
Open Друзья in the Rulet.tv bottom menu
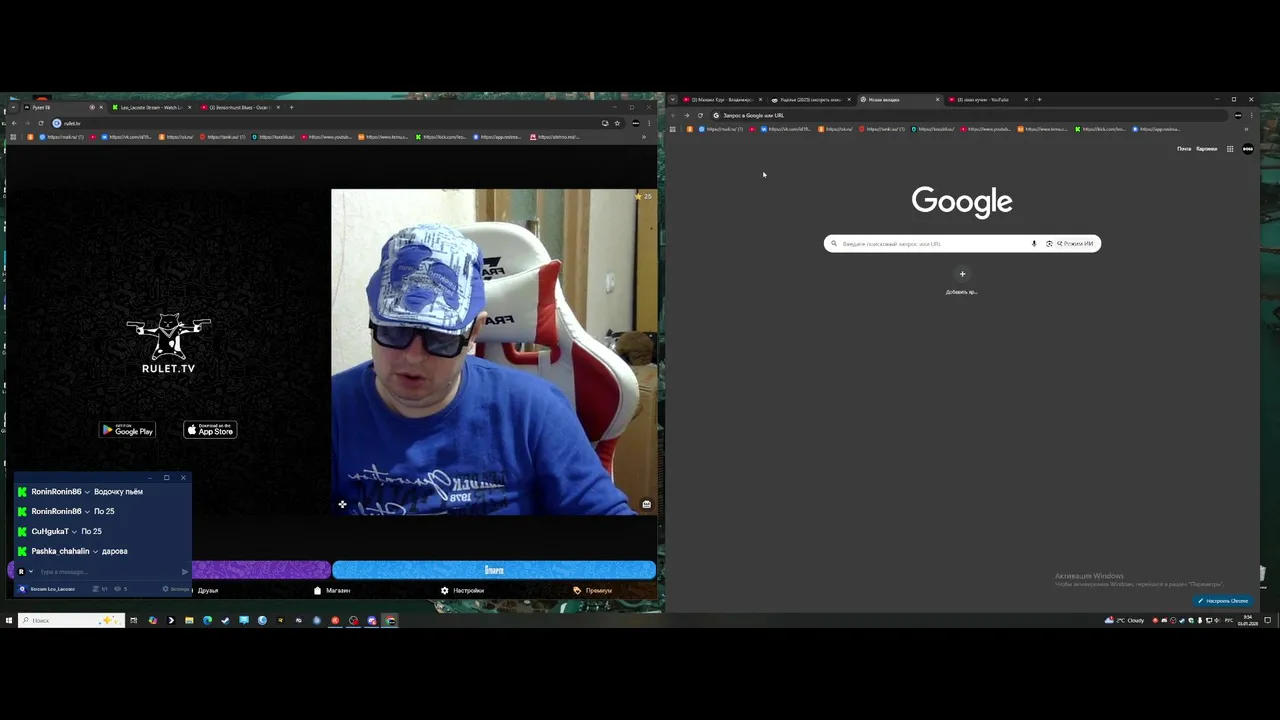point(208,590)
